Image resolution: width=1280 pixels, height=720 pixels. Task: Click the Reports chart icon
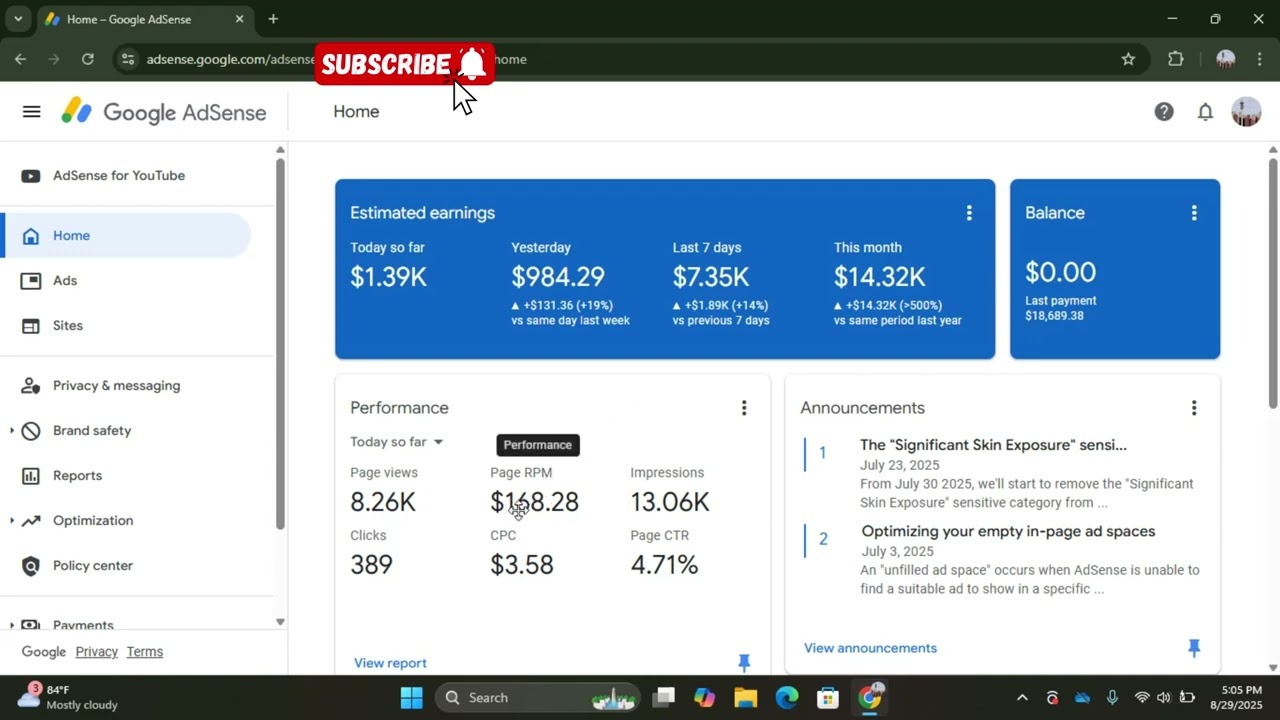[31, 476]
